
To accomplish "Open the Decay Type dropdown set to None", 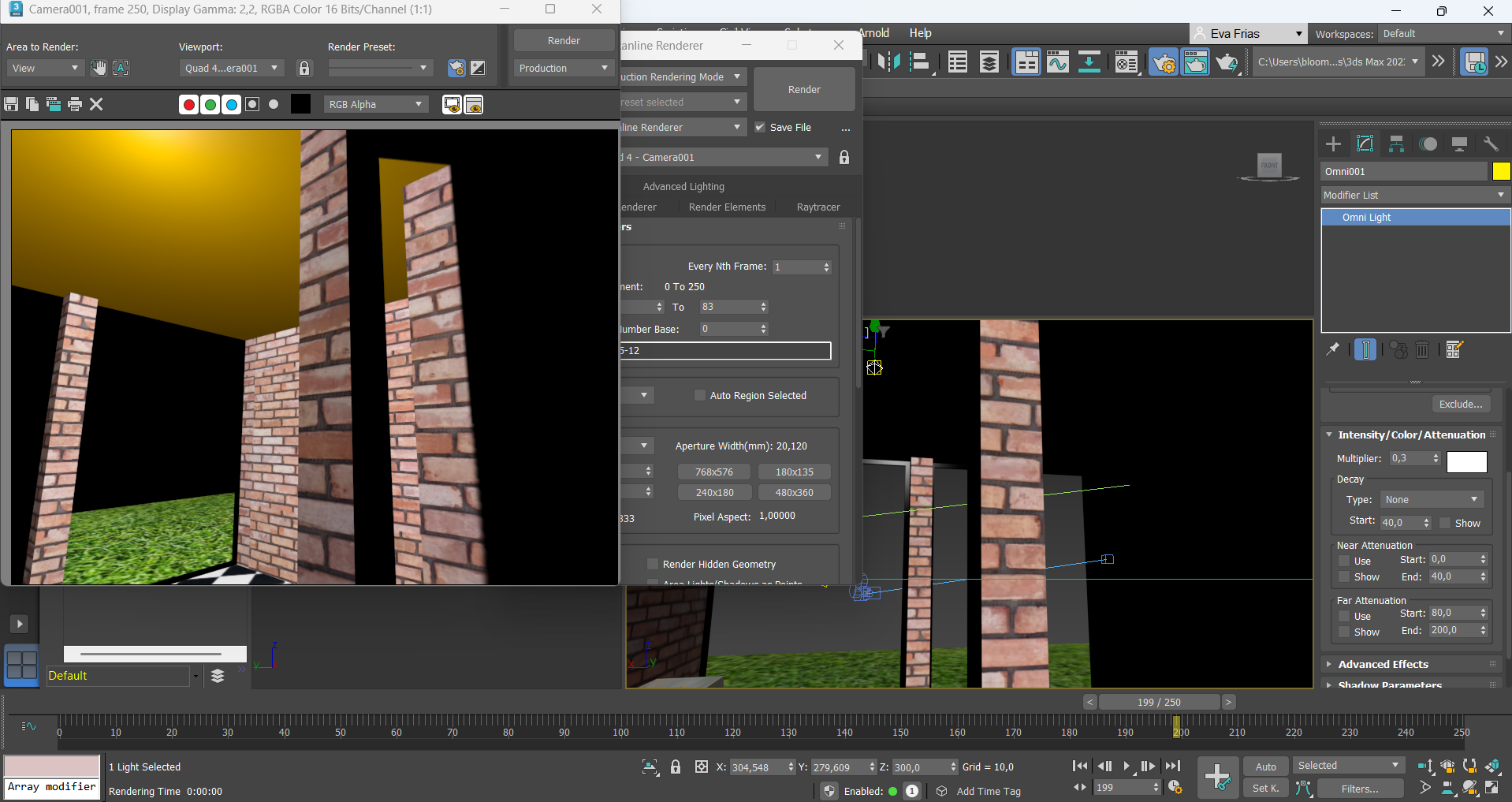I will [1431, 499].
